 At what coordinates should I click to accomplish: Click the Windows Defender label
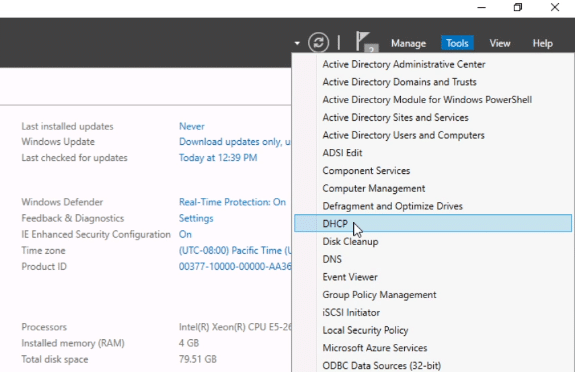point(62,202)
